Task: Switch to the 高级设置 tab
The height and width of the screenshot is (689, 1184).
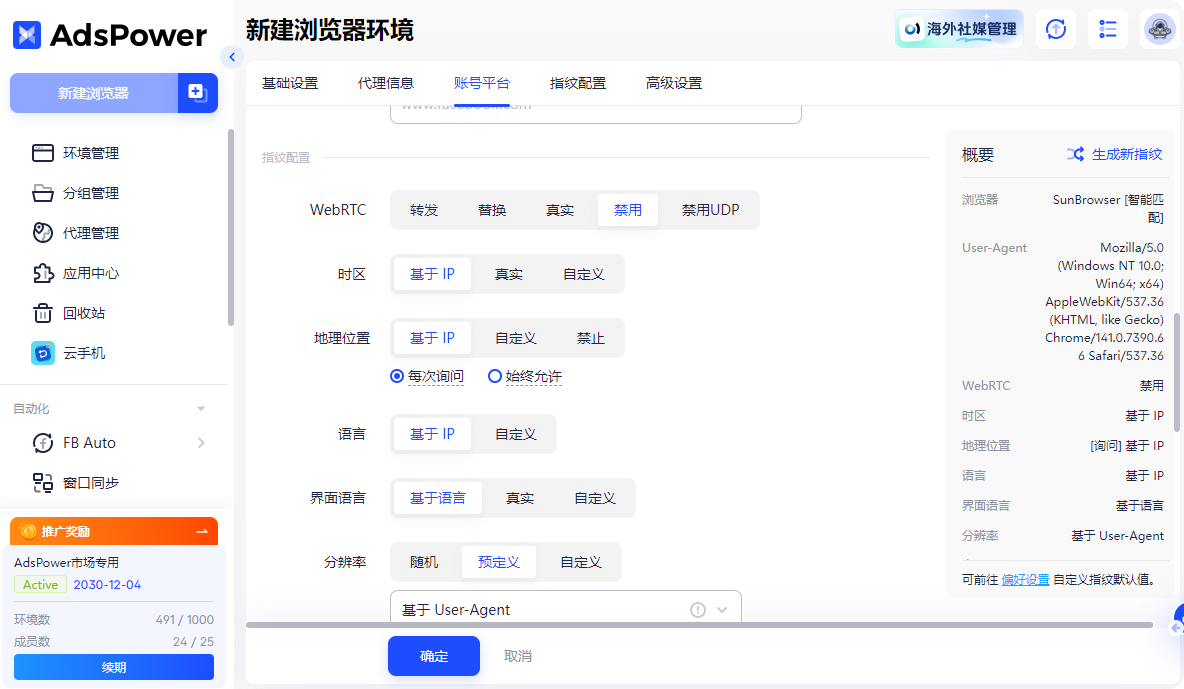Action: click(x=673, y=83)
